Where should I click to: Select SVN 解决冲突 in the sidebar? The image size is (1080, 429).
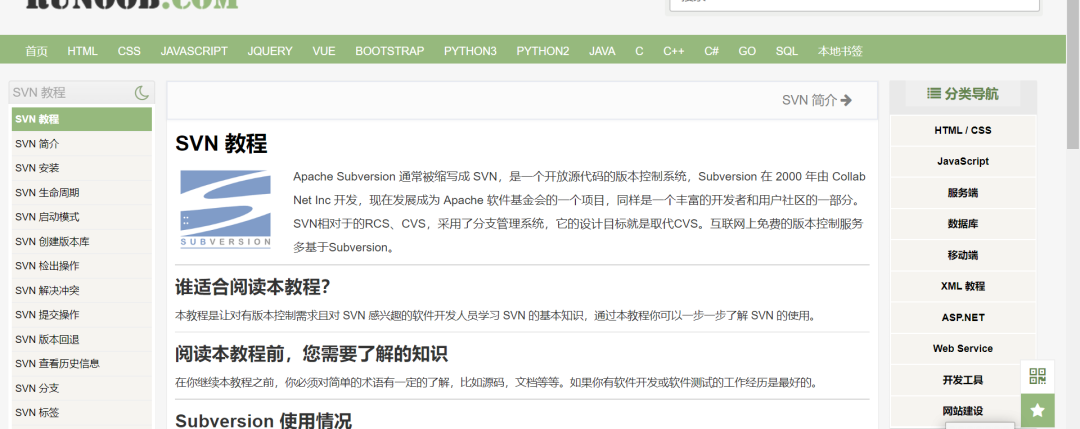[81, 291]
